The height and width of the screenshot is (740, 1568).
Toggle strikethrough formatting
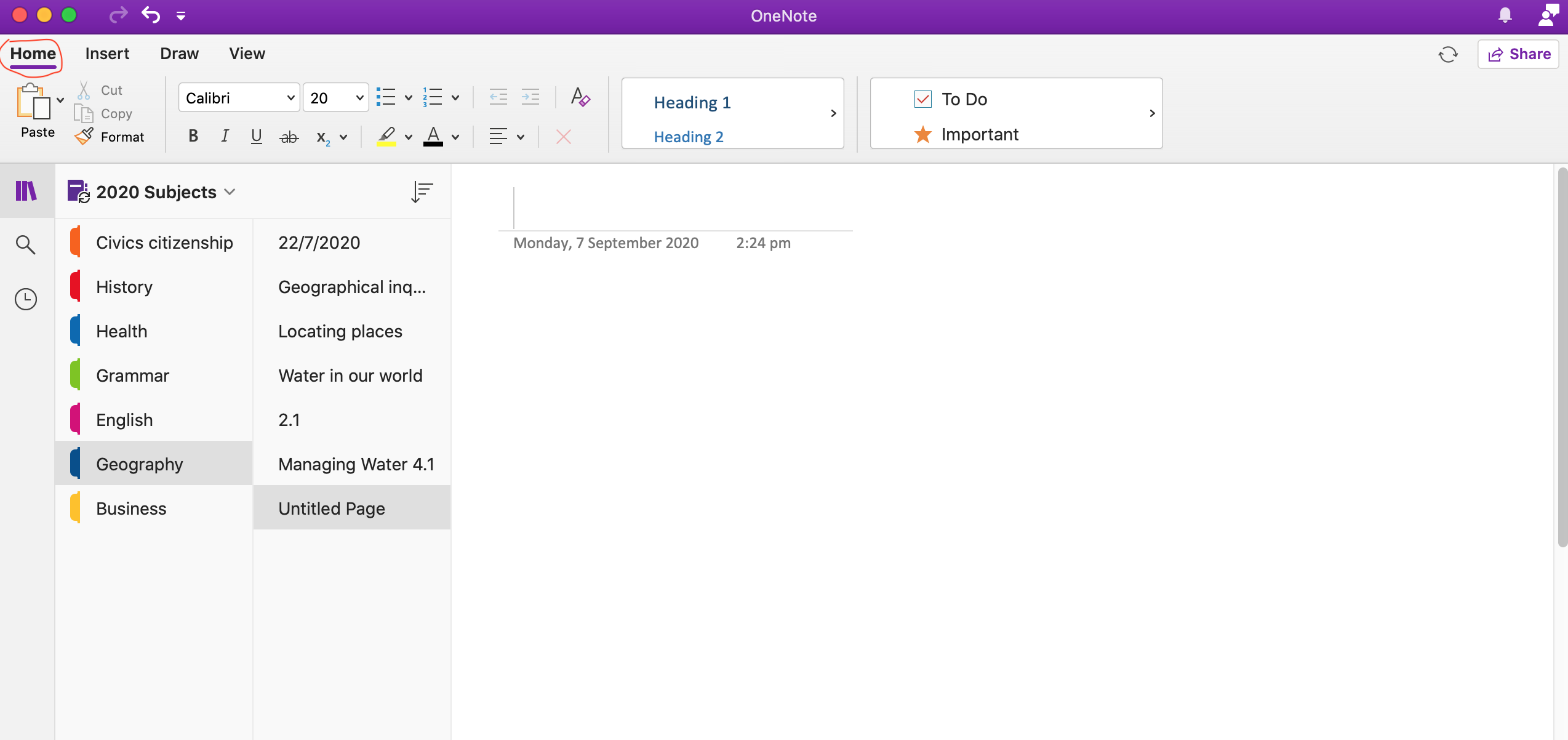pos(289,136)
